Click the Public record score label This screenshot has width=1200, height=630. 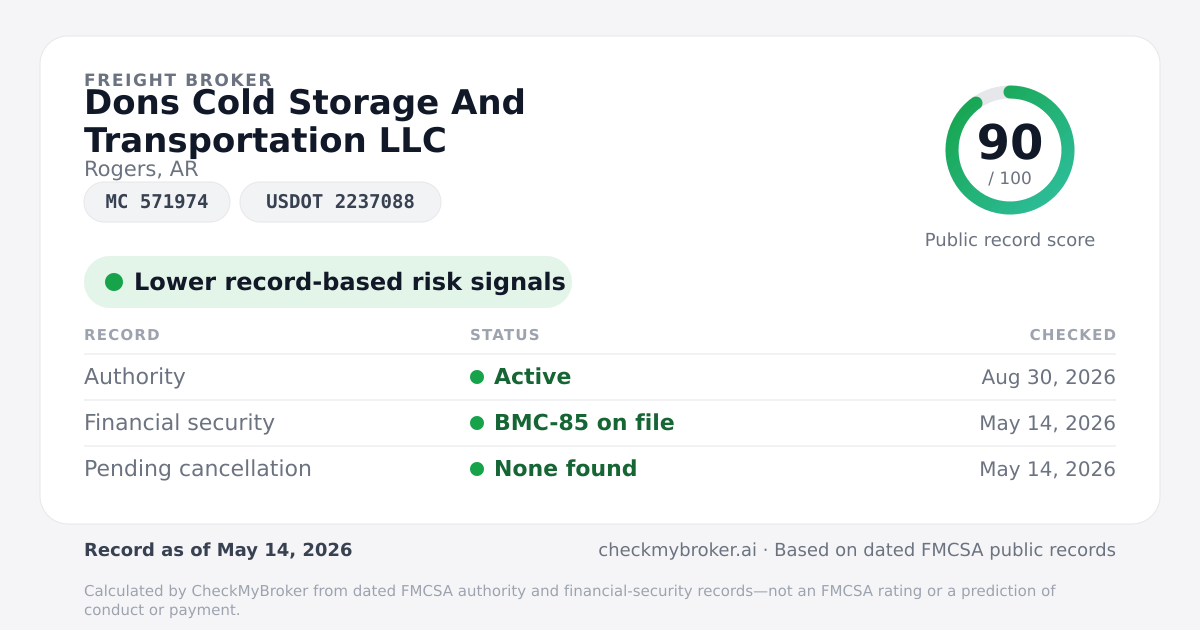click(1010, 240)
